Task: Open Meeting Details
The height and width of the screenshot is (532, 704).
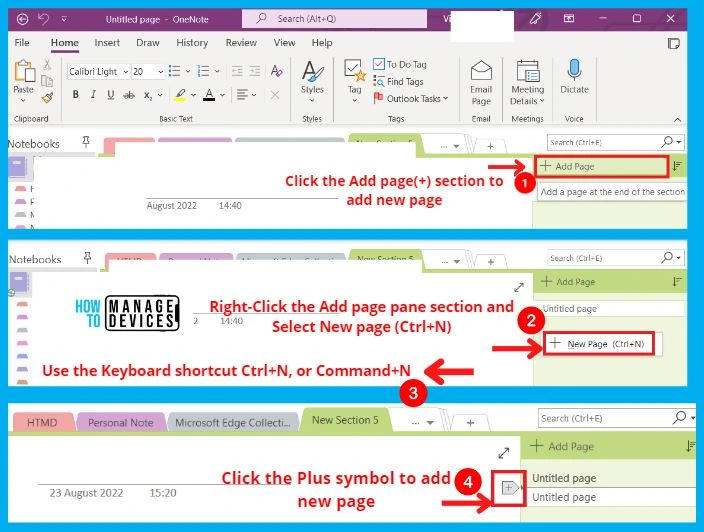Action: [528, 83]
